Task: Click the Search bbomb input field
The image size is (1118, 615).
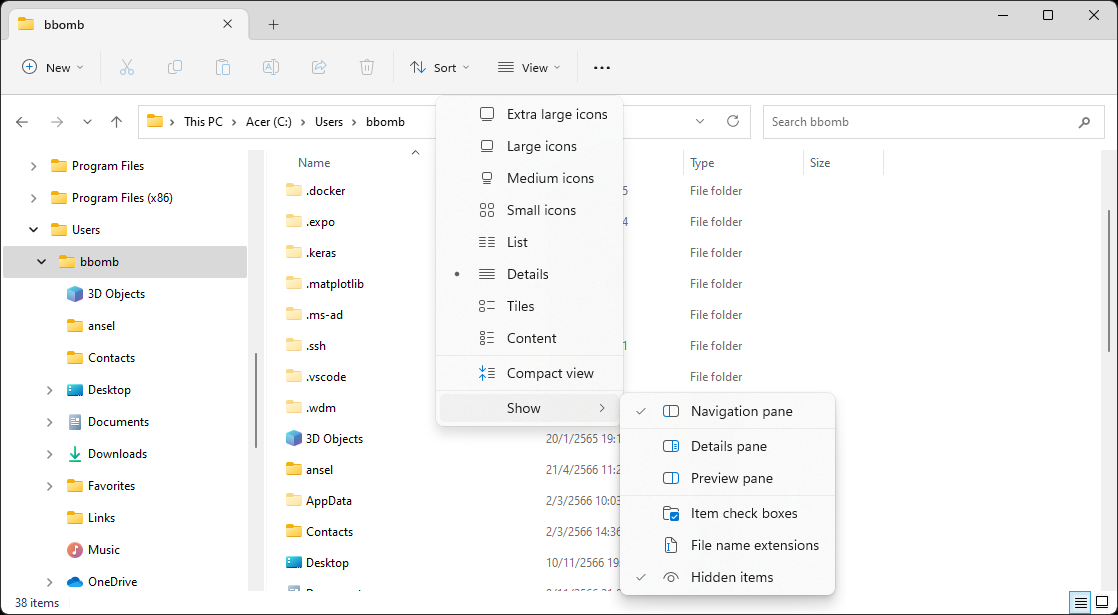Action: (x=920, y=122)
